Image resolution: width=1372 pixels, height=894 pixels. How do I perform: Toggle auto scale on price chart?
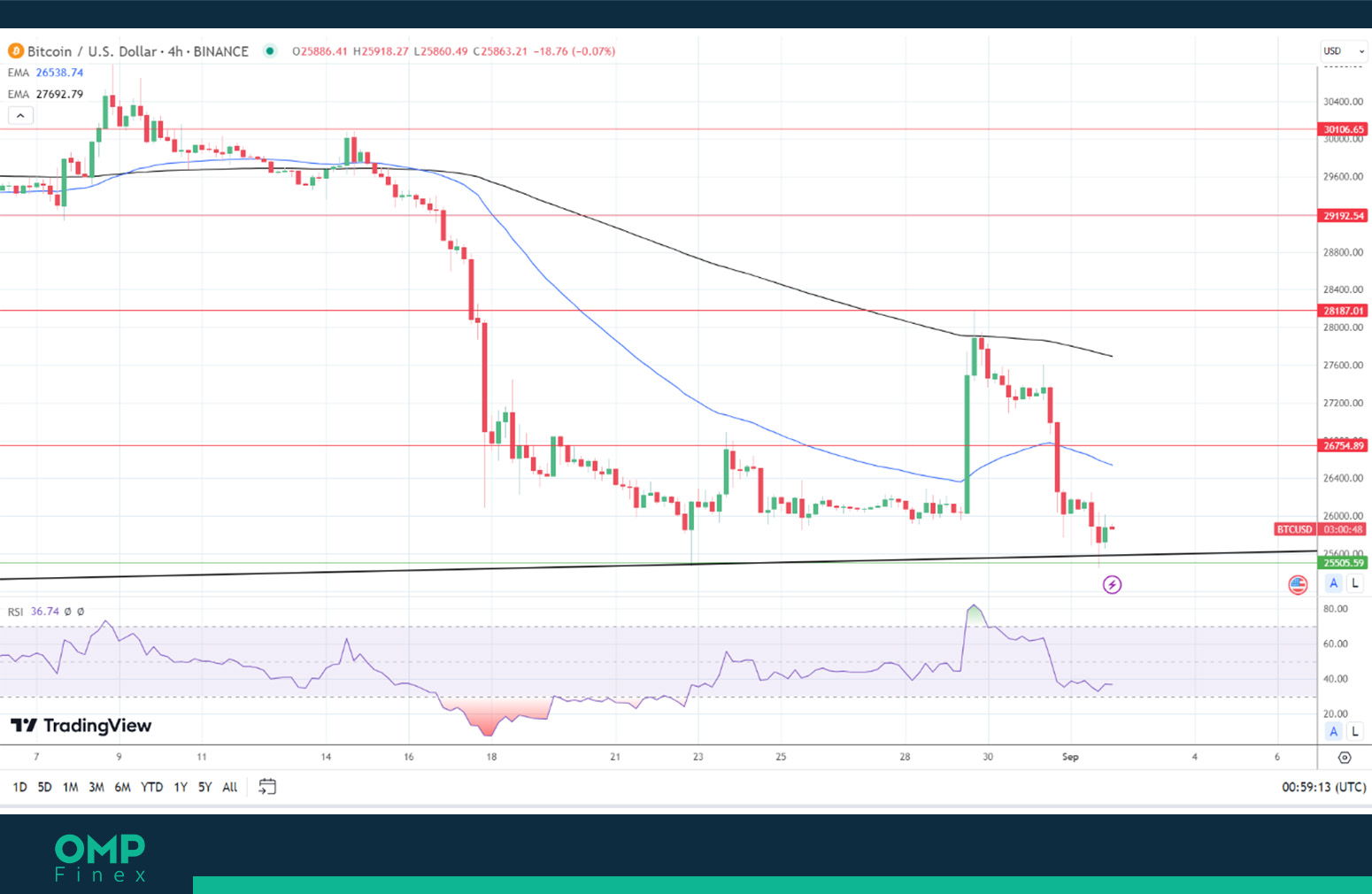tap(1334, 583)
